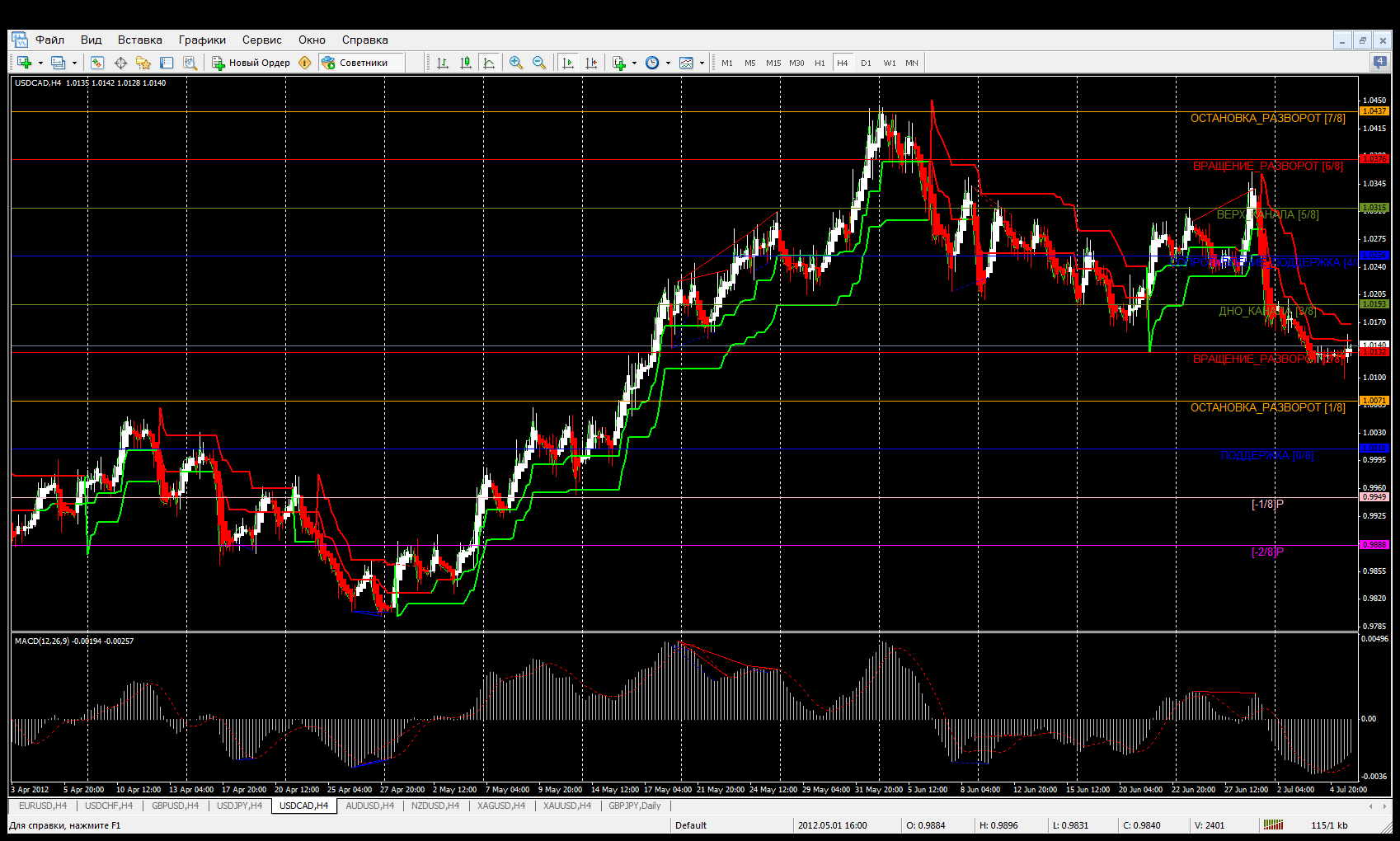Screen dimensions: 1400x841
Task: Click the Новый Ордер button
Action: click(x=251, y=63)
